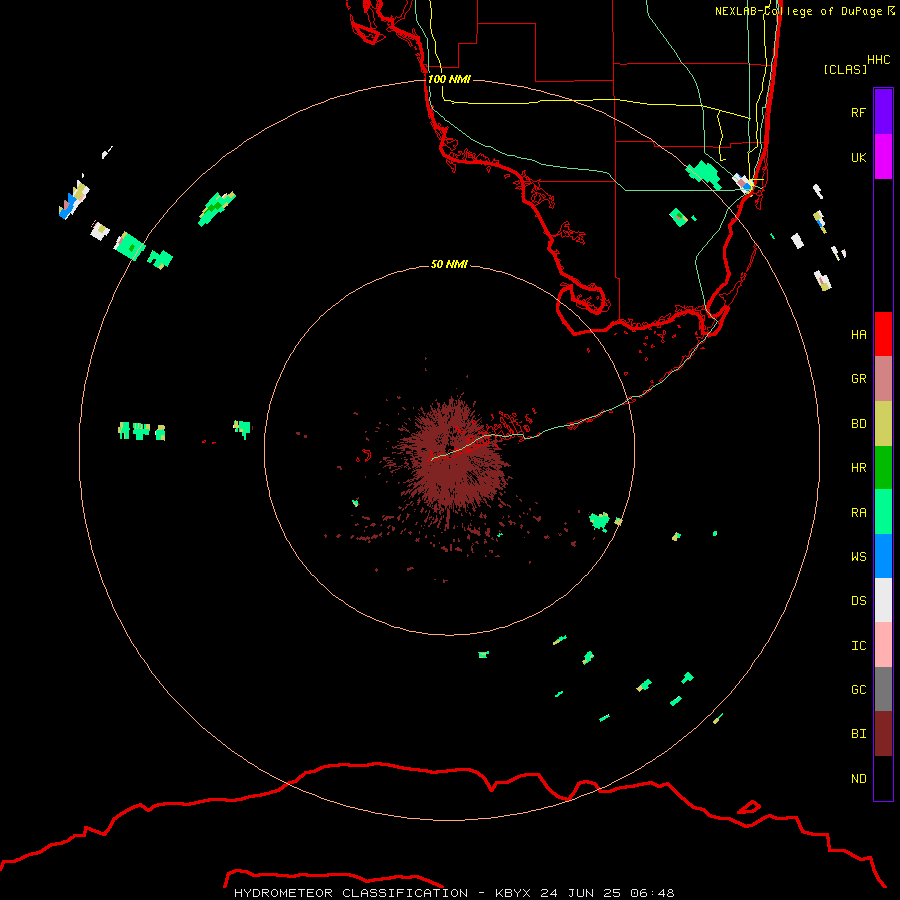Click the HA legend label
Image resolution: width=900 pixels, height=900 pixels.
858,335
